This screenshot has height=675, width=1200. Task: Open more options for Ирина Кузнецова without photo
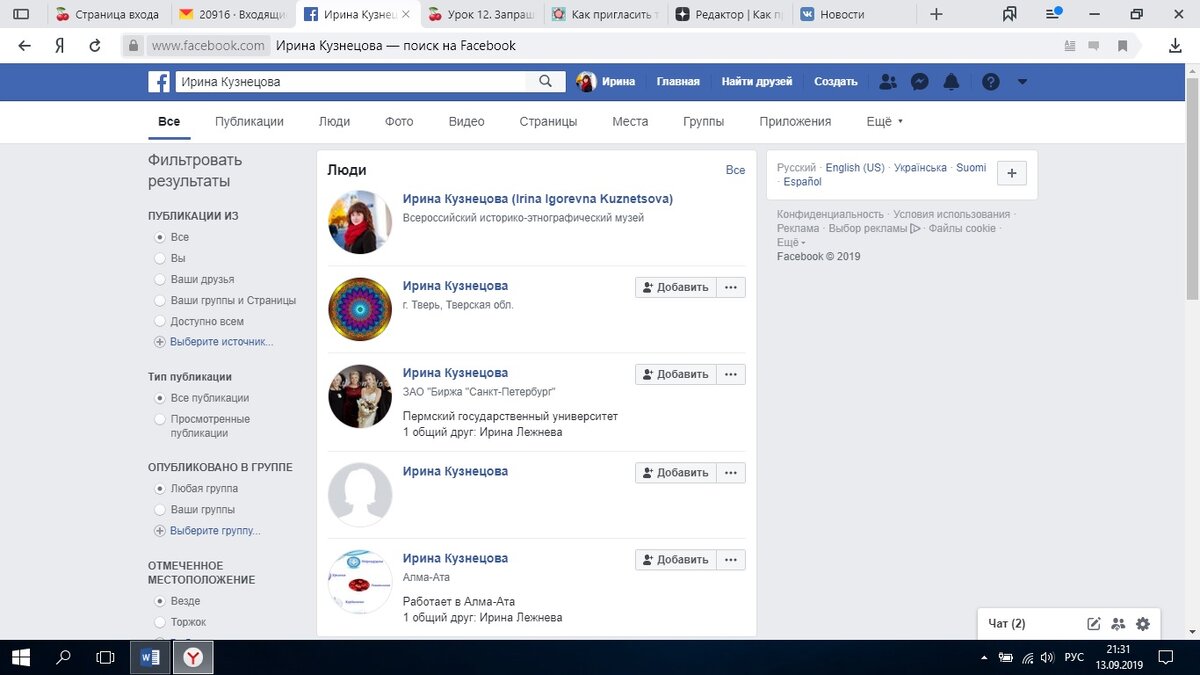(730, 473)
